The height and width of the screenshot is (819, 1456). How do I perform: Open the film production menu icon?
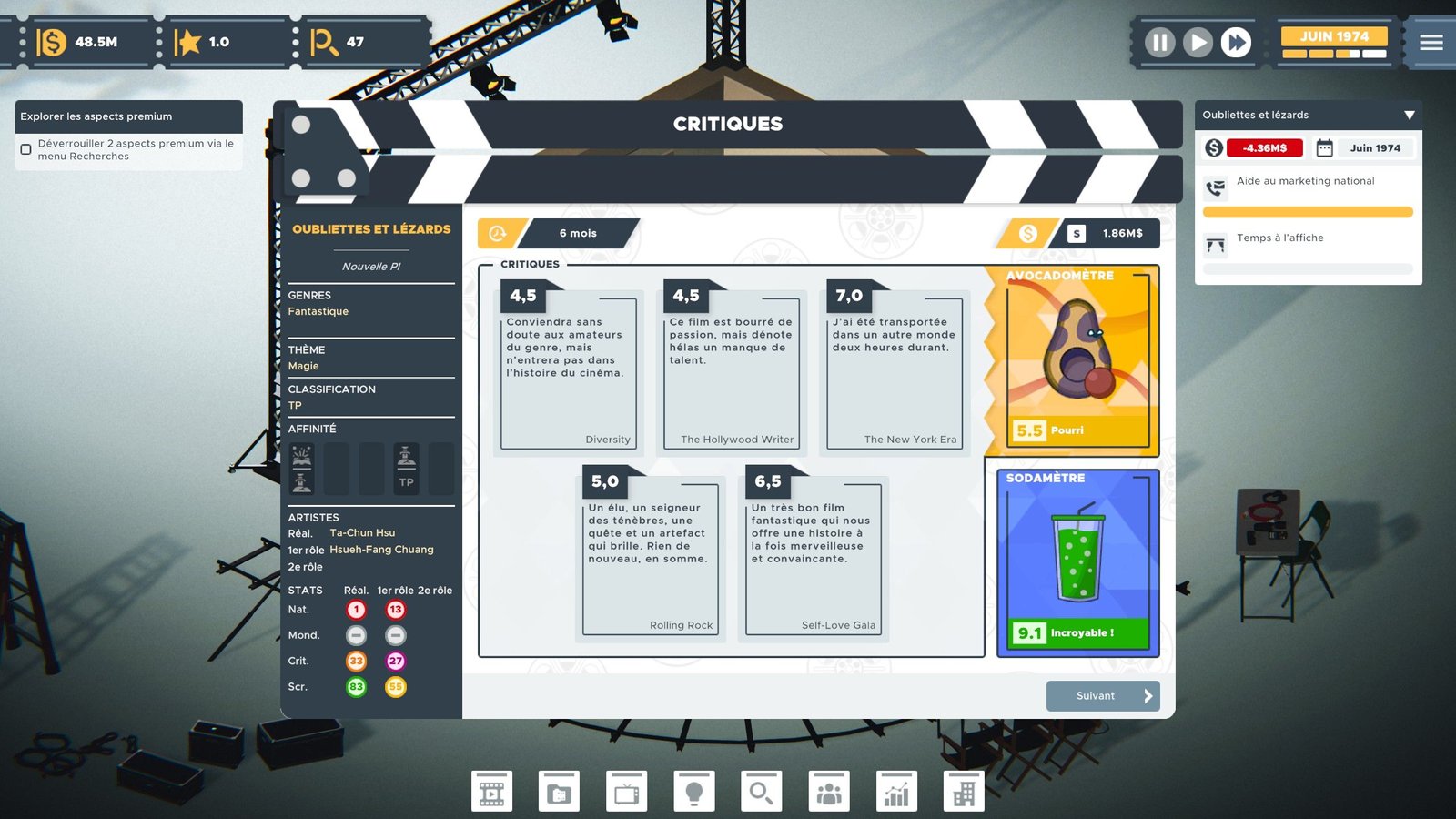[491, 792]
